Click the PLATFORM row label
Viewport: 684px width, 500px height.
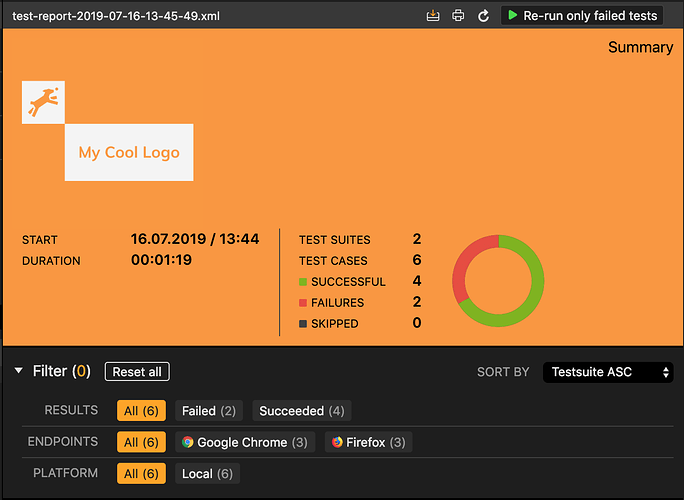point(66,473)
